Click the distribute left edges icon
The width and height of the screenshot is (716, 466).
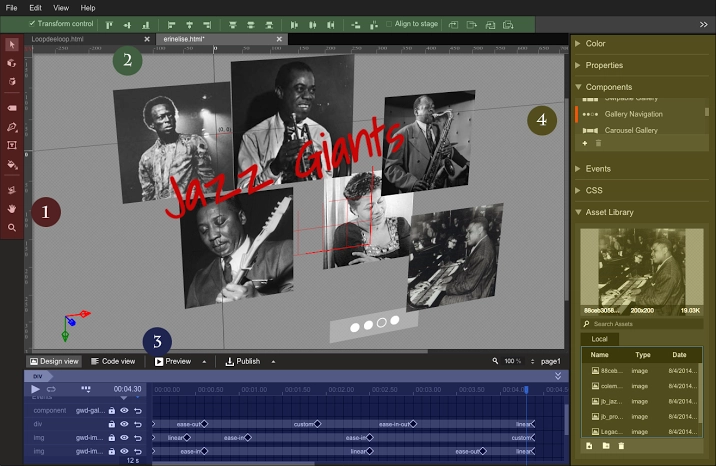(294, 25)
